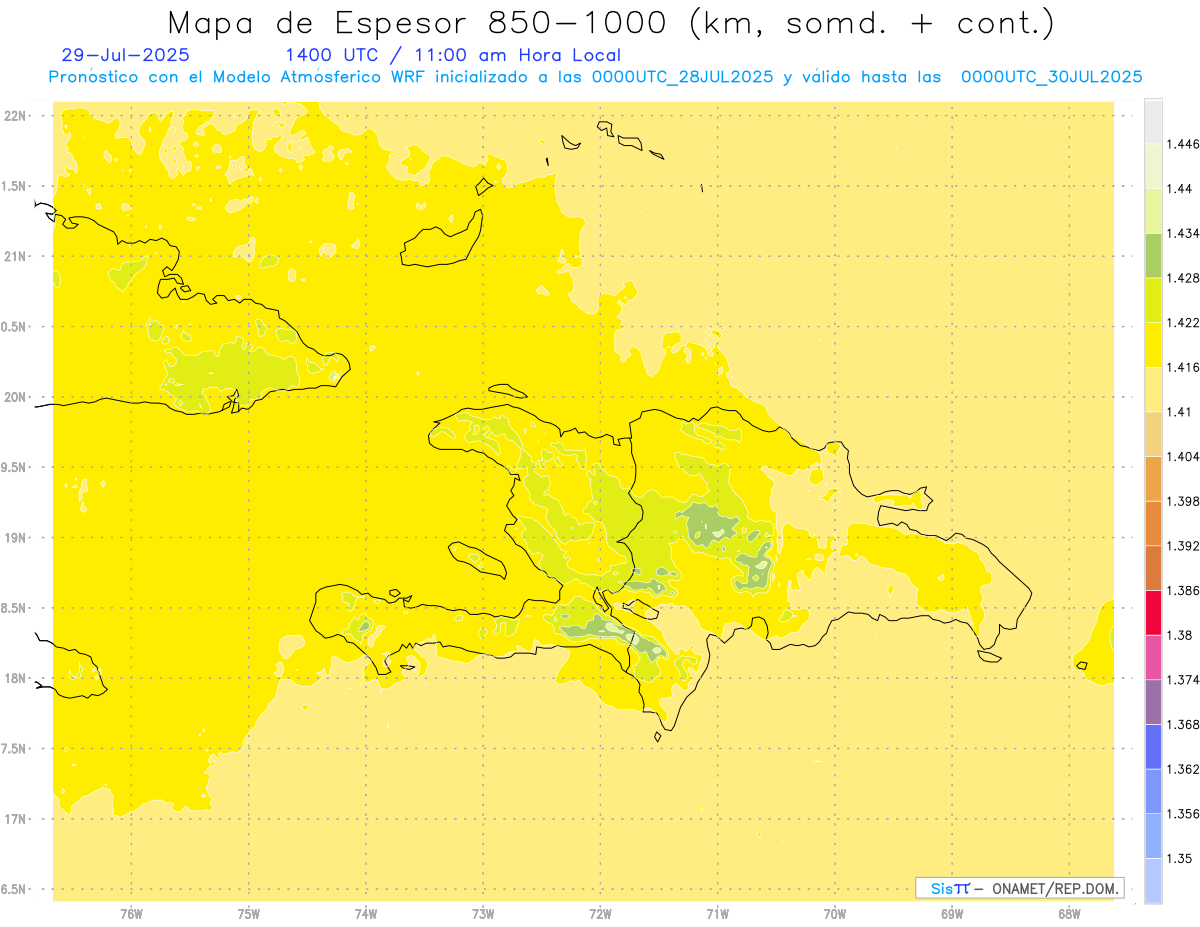Click the '74W' longitude label

[x=366, y=914]
